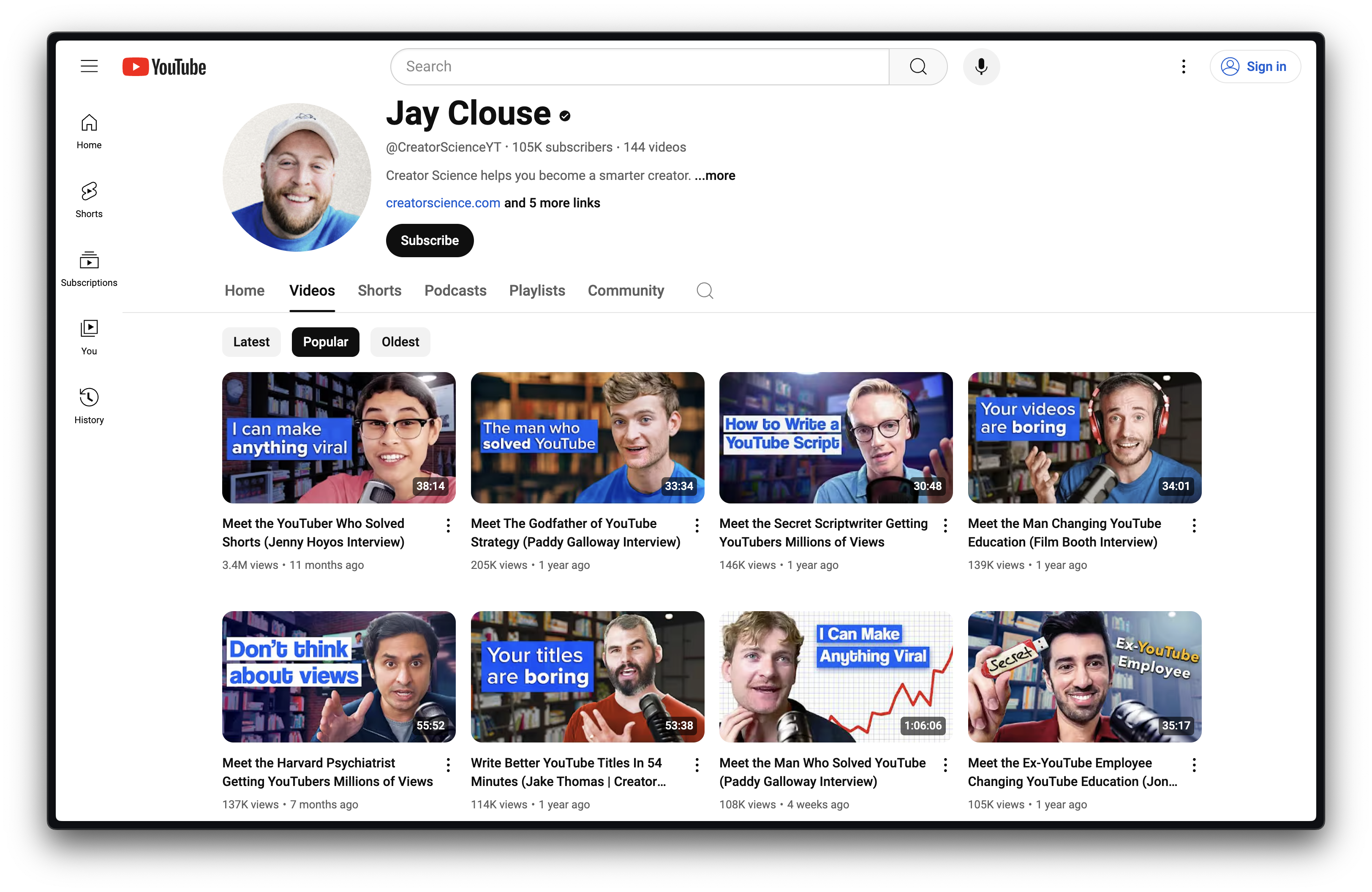Open 'Meet the Harvard Psychiatrist' video title
The image size is (1372, 892).
click(x=327, y=772)
